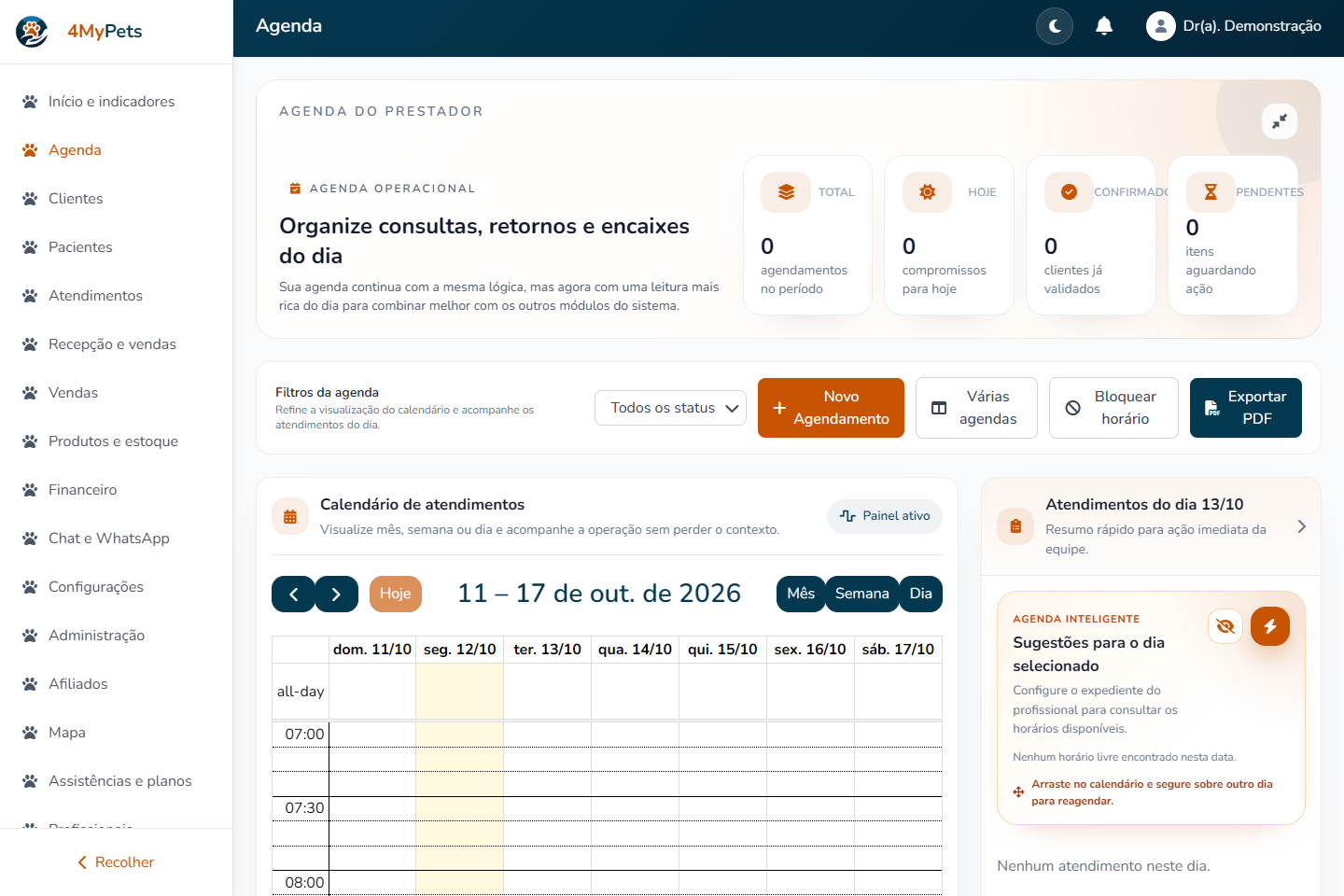This screenshot has width=1344, height=896.
Task: Open notifications bell
Action: [x=1104, y=26]
